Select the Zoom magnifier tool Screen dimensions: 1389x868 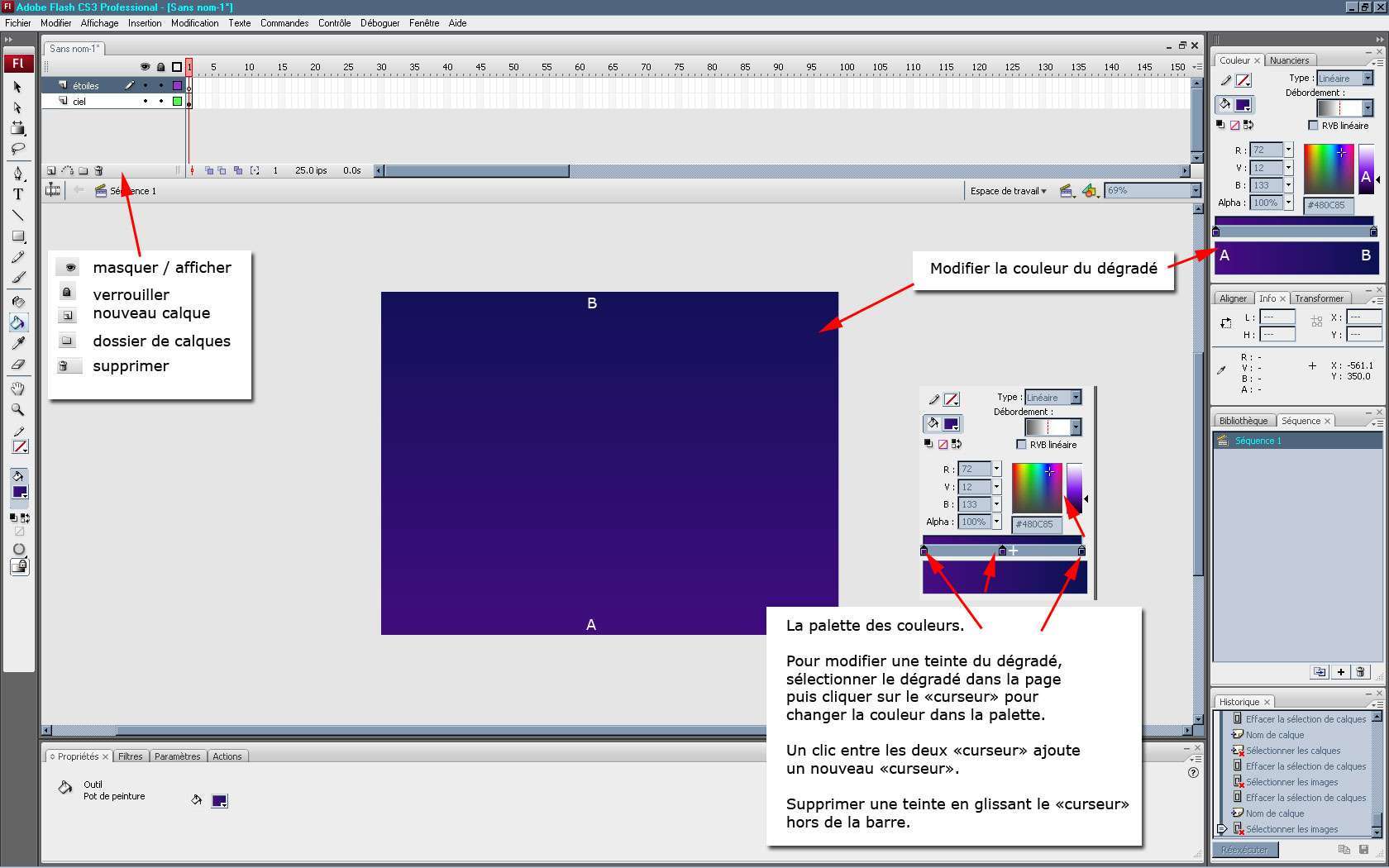(18, 409)
